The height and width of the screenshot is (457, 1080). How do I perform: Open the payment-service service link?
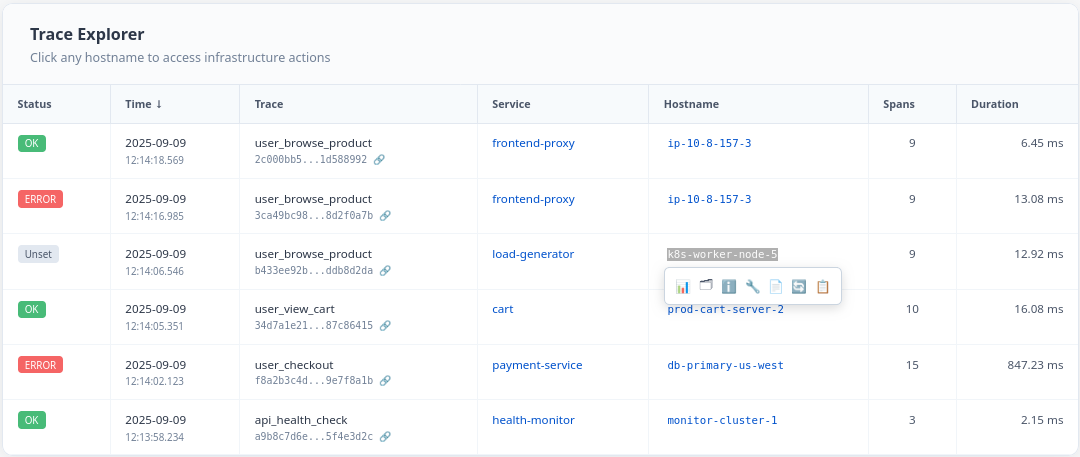[537, 365]
